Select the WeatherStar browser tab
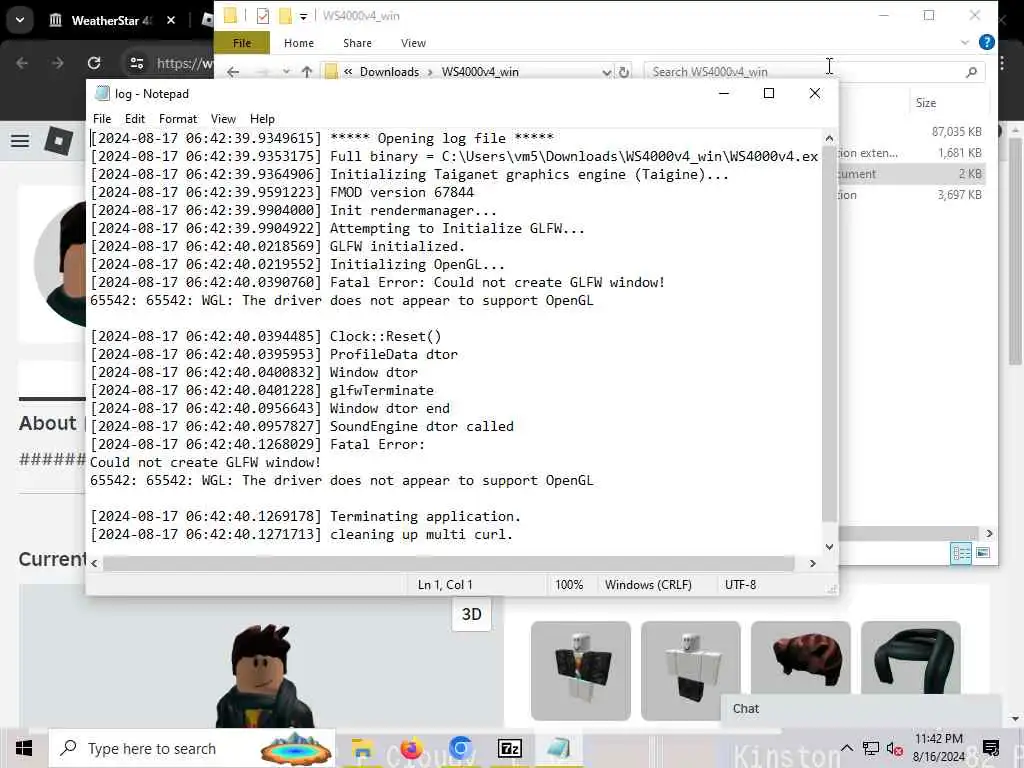The width and height of the screenshot is (1024, 768). click(x=108, y=20)
